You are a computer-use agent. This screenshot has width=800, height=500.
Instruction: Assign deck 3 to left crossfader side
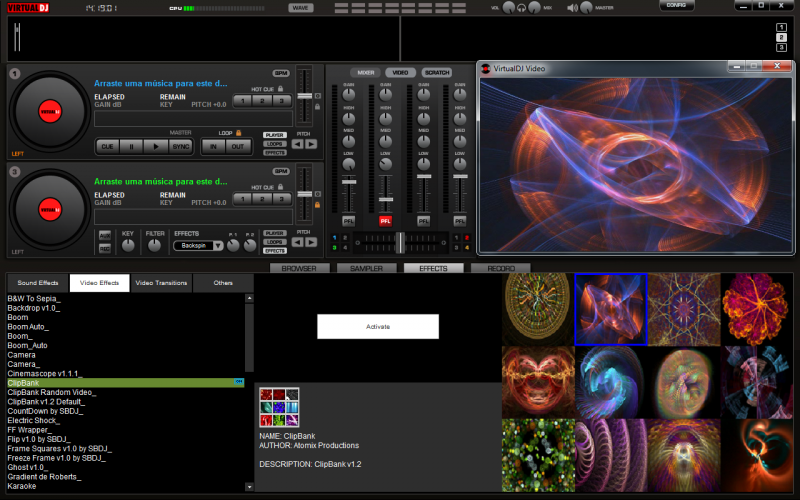click(335, 248)
